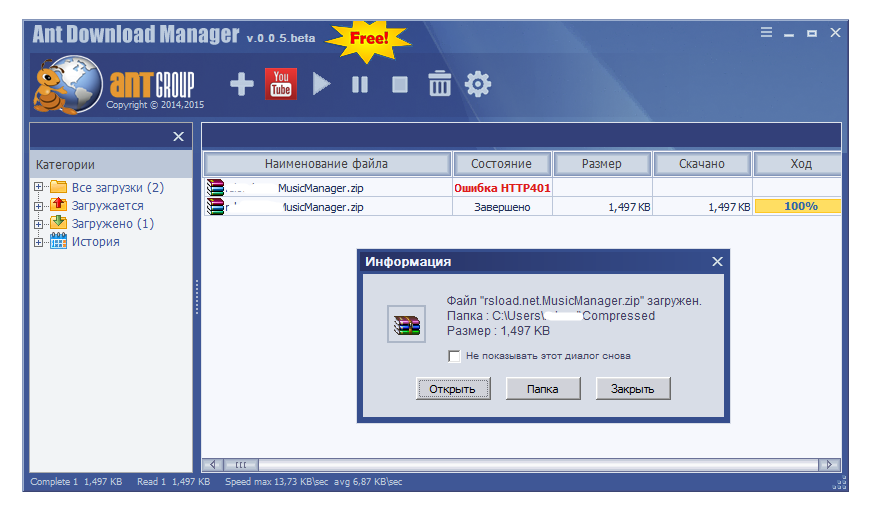The width and height of the screenshot is (871, 513).
Task: Click the archive icon in Информация dialog
Action: click(x=407, y=324)
